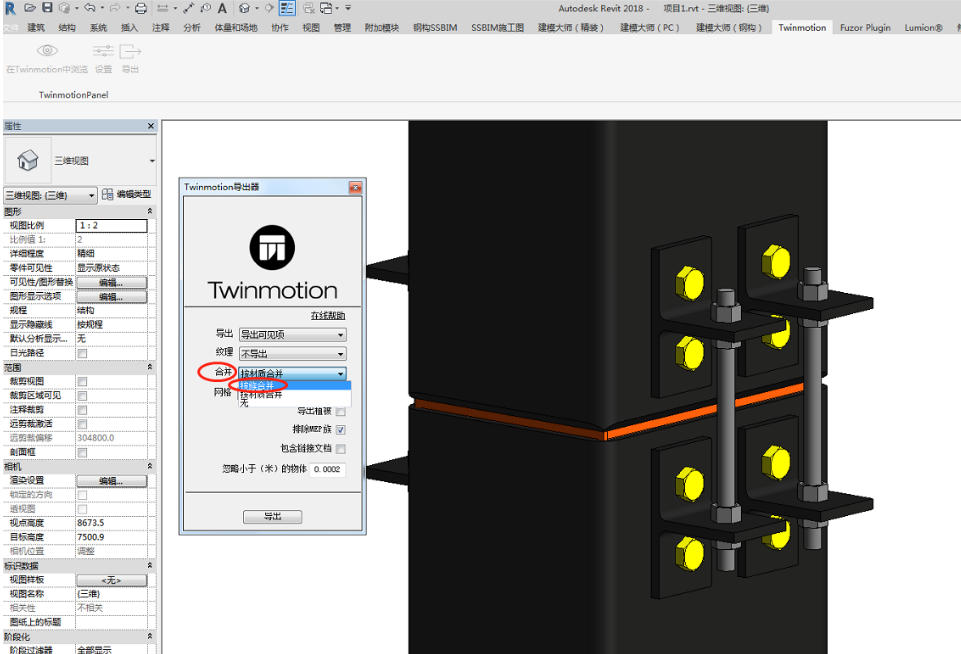961x654 pixels.
Task: Undo the last action
Action: click(90, 8)
